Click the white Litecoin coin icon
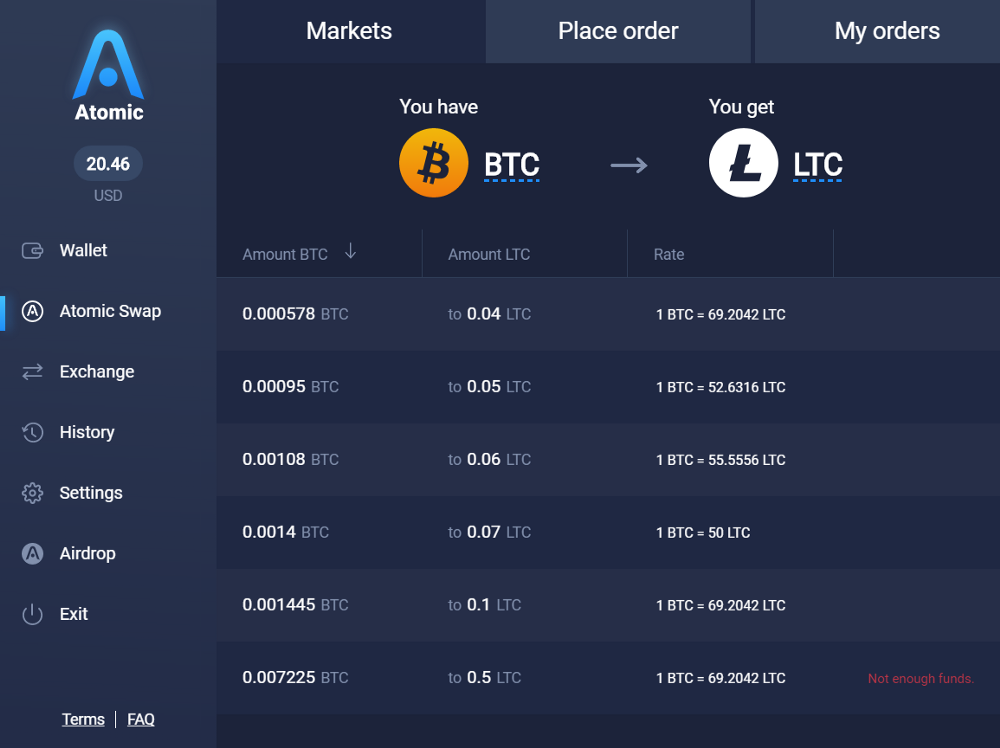 (743, 163)
